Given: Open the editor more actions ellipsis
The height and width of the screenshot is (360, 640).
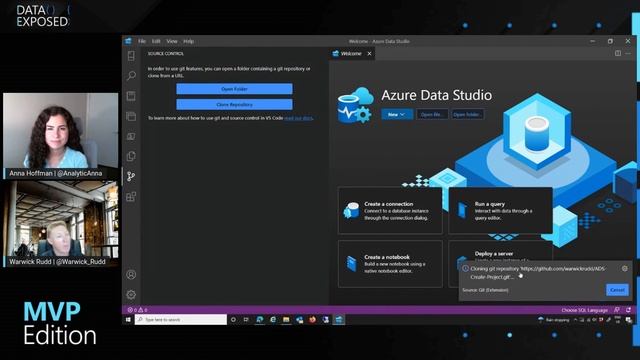Looking at the screenshot, I should click(628, 53).
